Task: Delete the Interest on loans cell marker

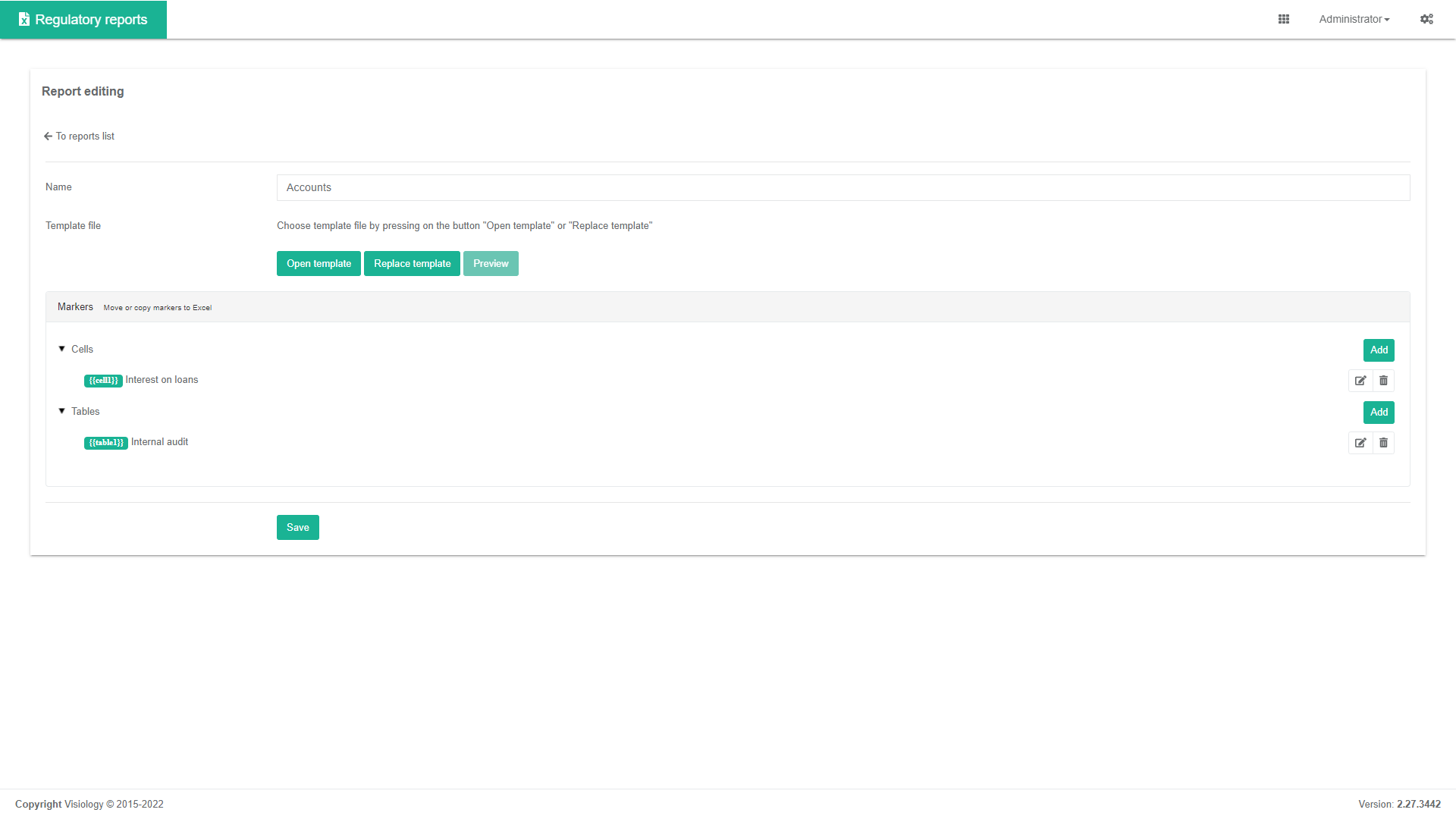Action: (1383, 381)
